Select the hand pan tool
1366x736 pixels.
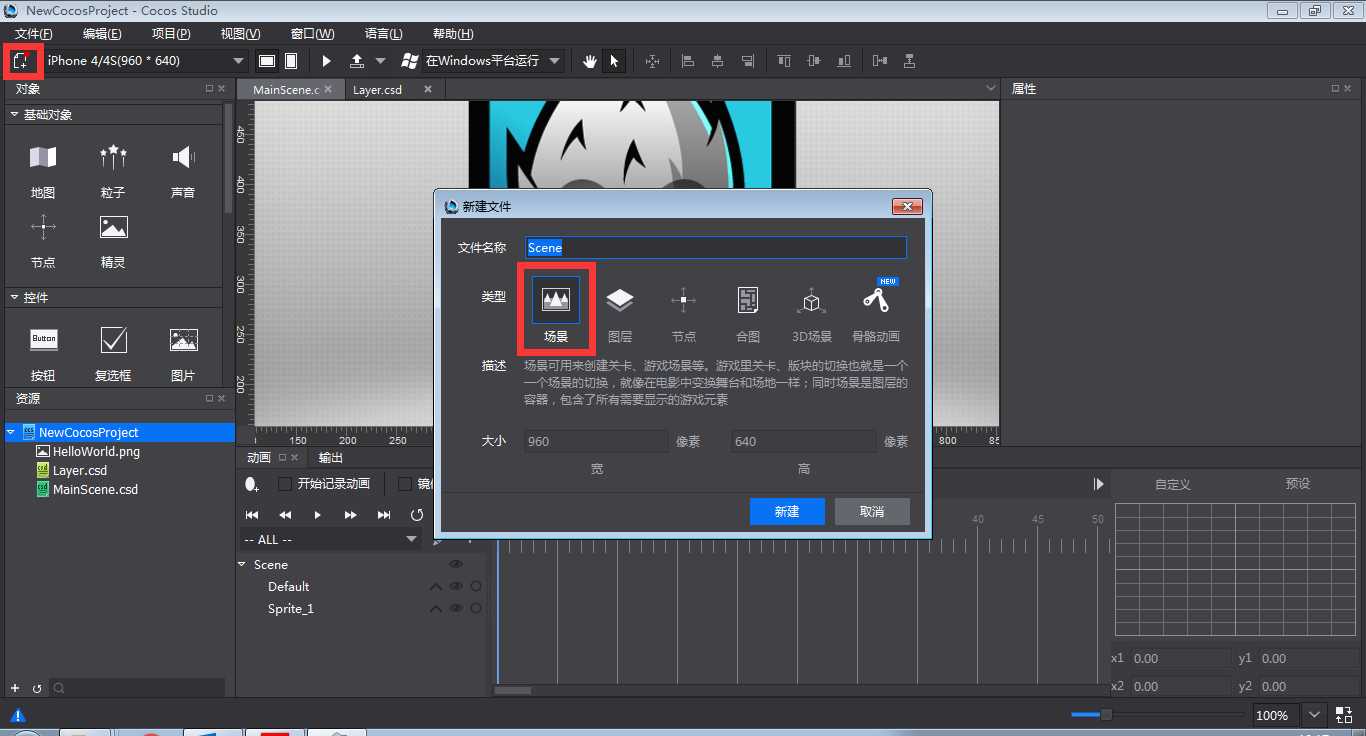pos(590,61)
